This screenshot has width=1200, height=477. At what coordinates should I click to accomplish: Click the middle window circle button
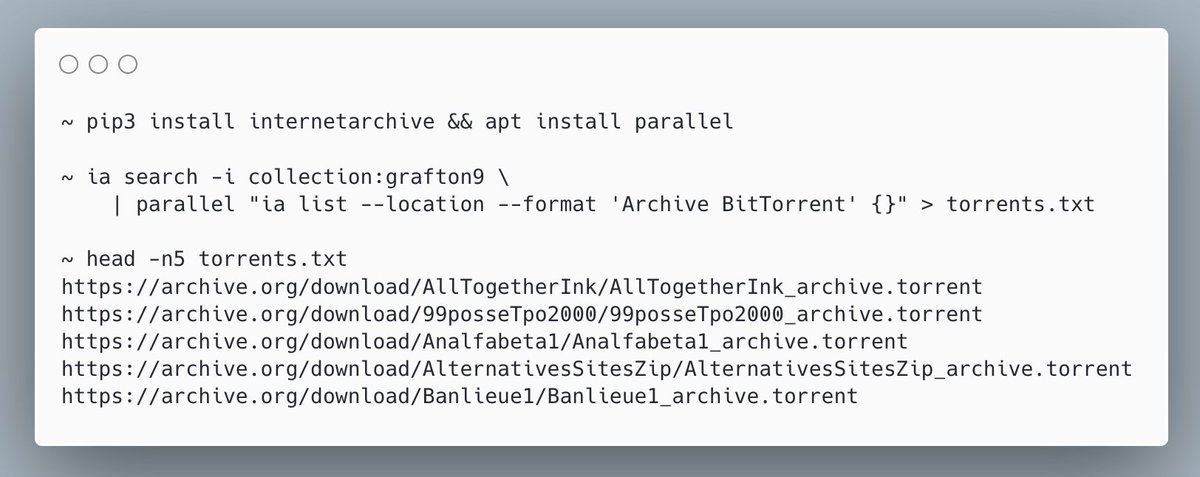click(x=98, y=66)
